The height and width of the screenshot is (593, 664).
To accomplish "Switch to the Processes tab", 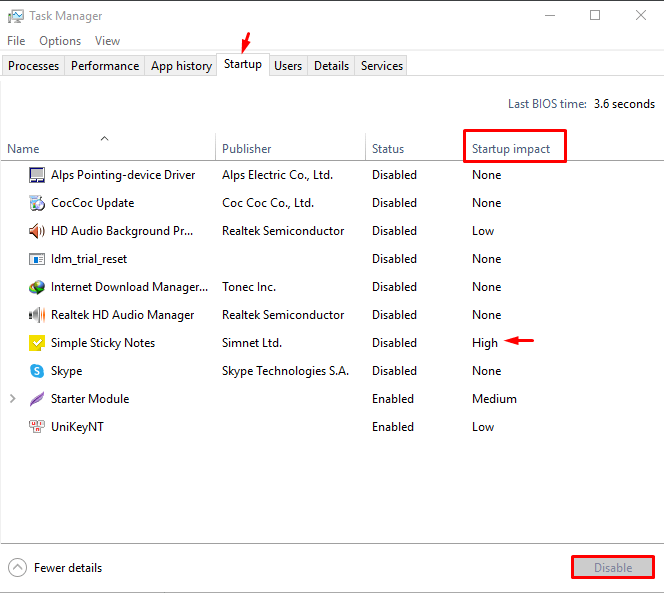I will coord(33,66).
